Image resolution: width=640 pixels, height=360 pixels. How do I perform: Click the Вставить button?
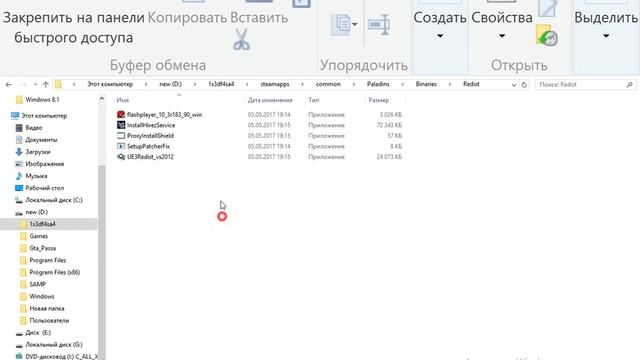[259, 18]
